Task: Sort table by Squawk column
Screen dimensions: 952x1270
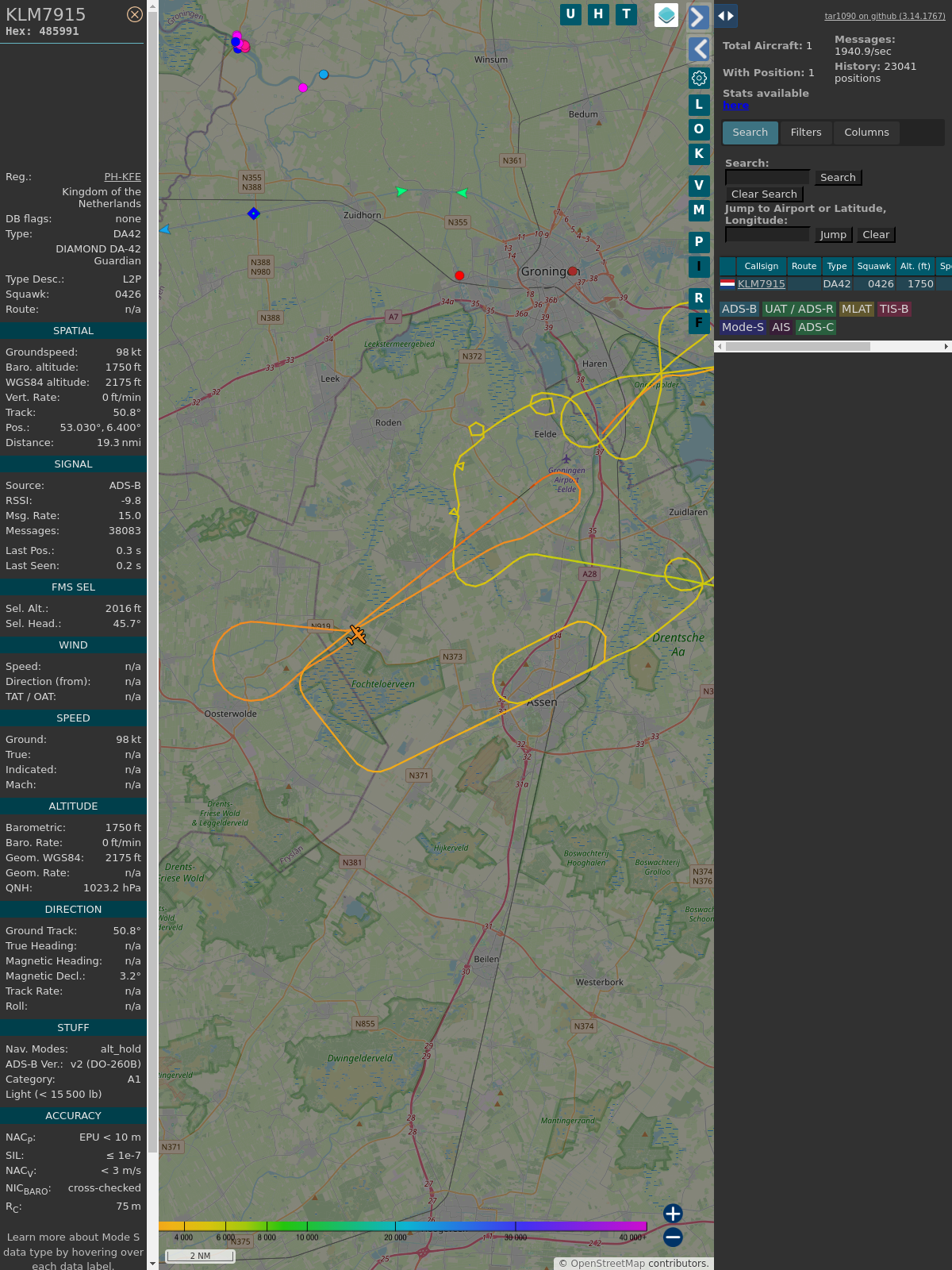Action: coord(873,267)
